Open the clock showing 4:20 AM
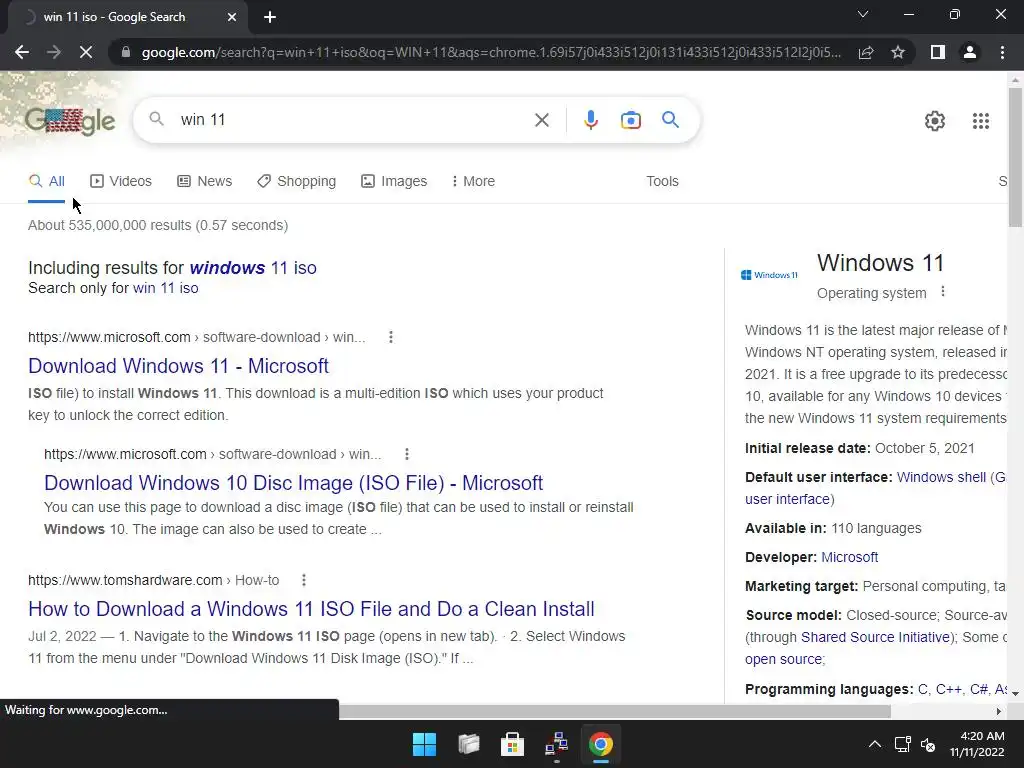This screenshot has width=1024, height=768. click(x=977, y=744)
